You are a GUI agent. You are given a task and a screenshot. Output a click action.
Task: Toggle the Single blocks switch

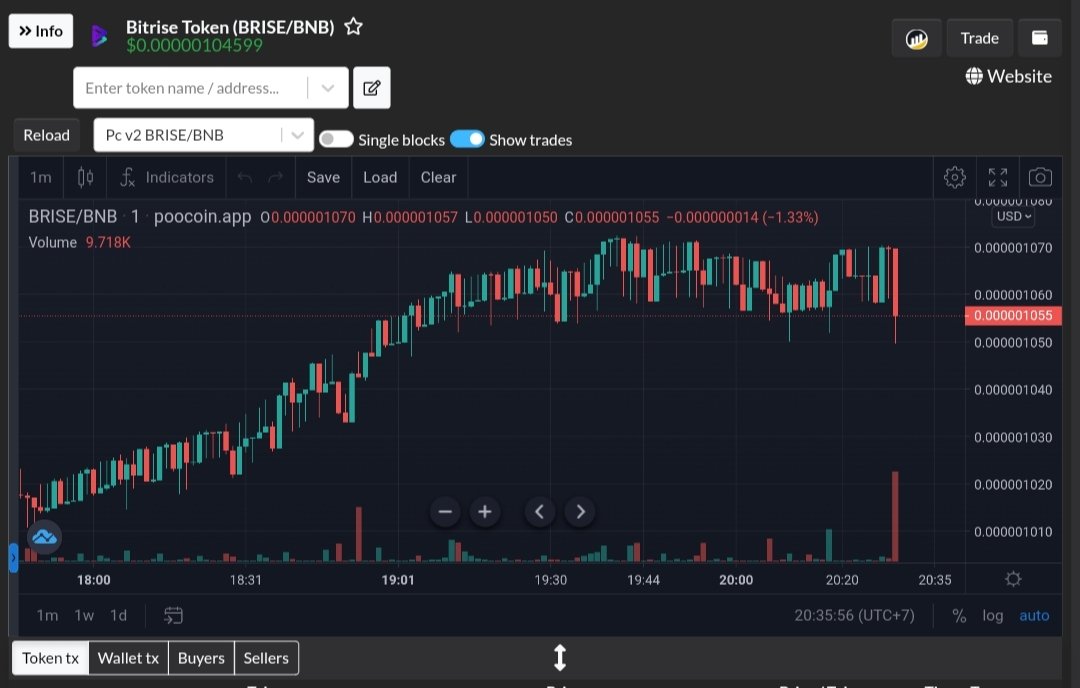(x=336, y=140)
